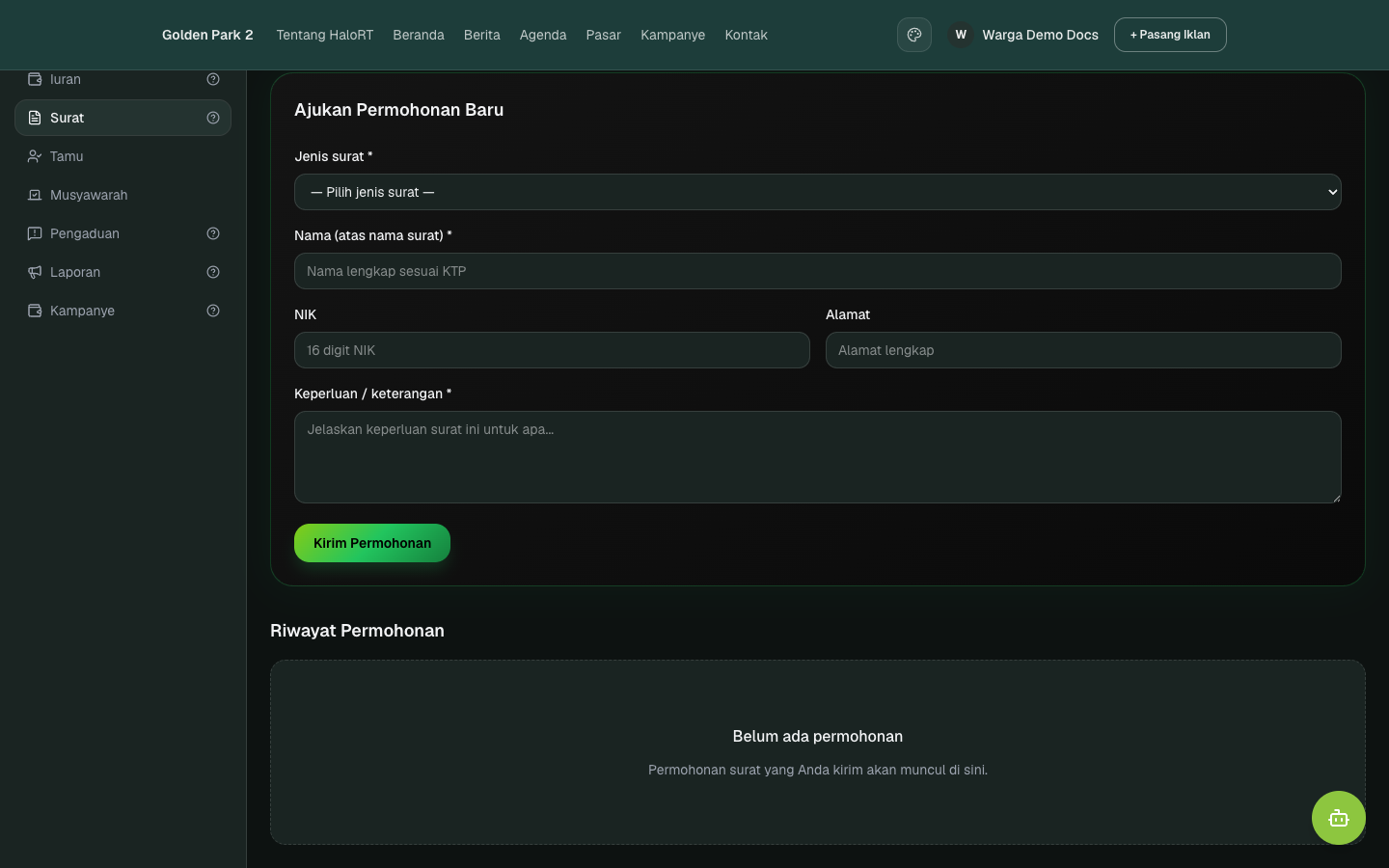Focus the Keperluan keterangan textarea
The width and height of the screenshot is (1389, 868).
(818, 457)
